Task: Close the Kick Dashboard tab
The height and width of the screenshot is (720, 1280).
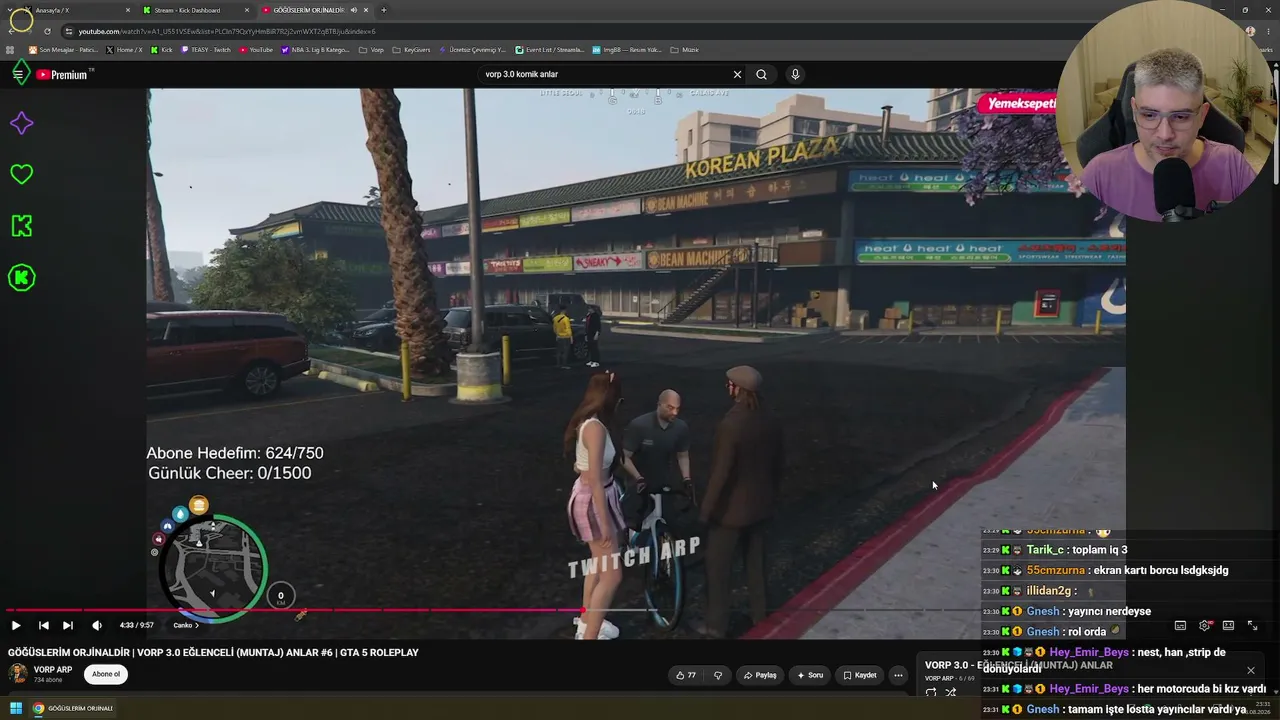Action: [x=247, y=10]
